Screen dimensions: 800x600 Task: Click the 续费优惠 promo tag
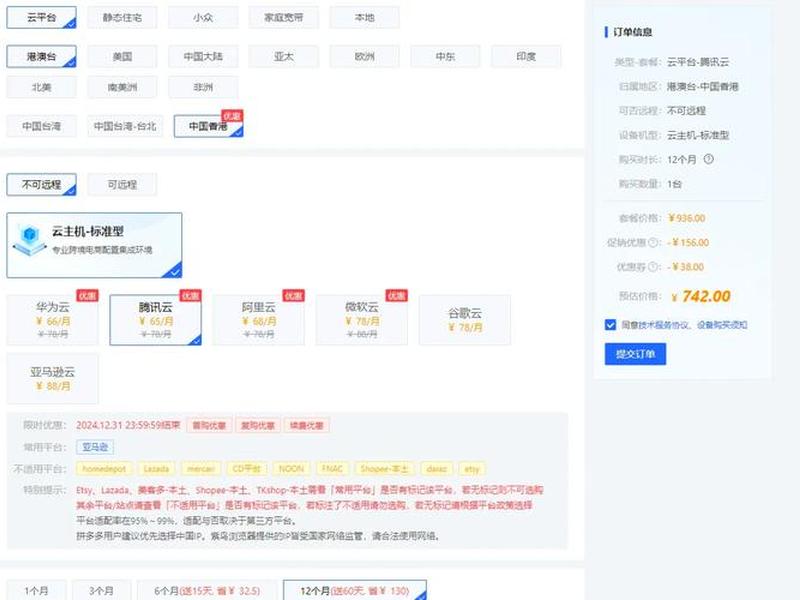coord(307,426)
